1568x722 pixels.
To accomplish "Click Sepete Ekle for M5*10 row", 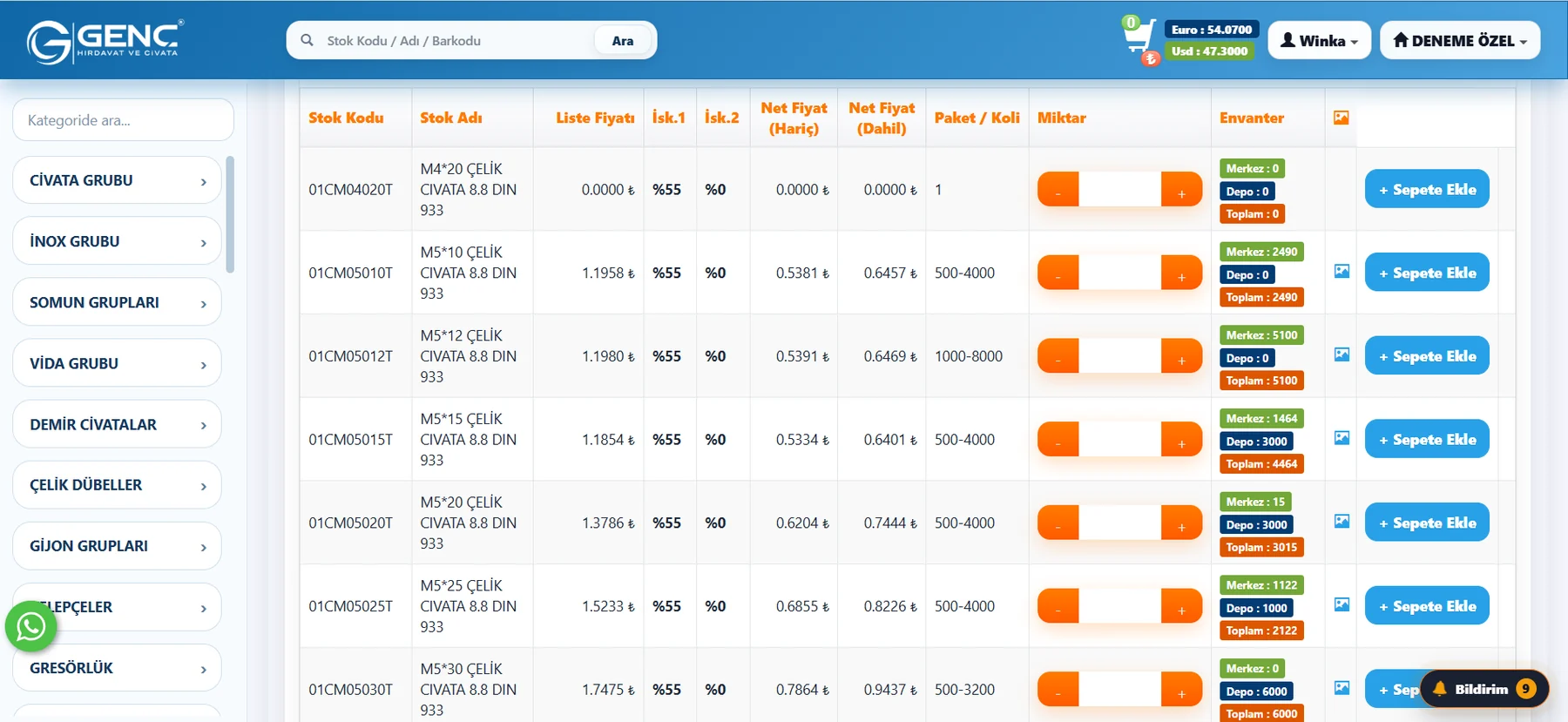I will [x=1427, y=273].
